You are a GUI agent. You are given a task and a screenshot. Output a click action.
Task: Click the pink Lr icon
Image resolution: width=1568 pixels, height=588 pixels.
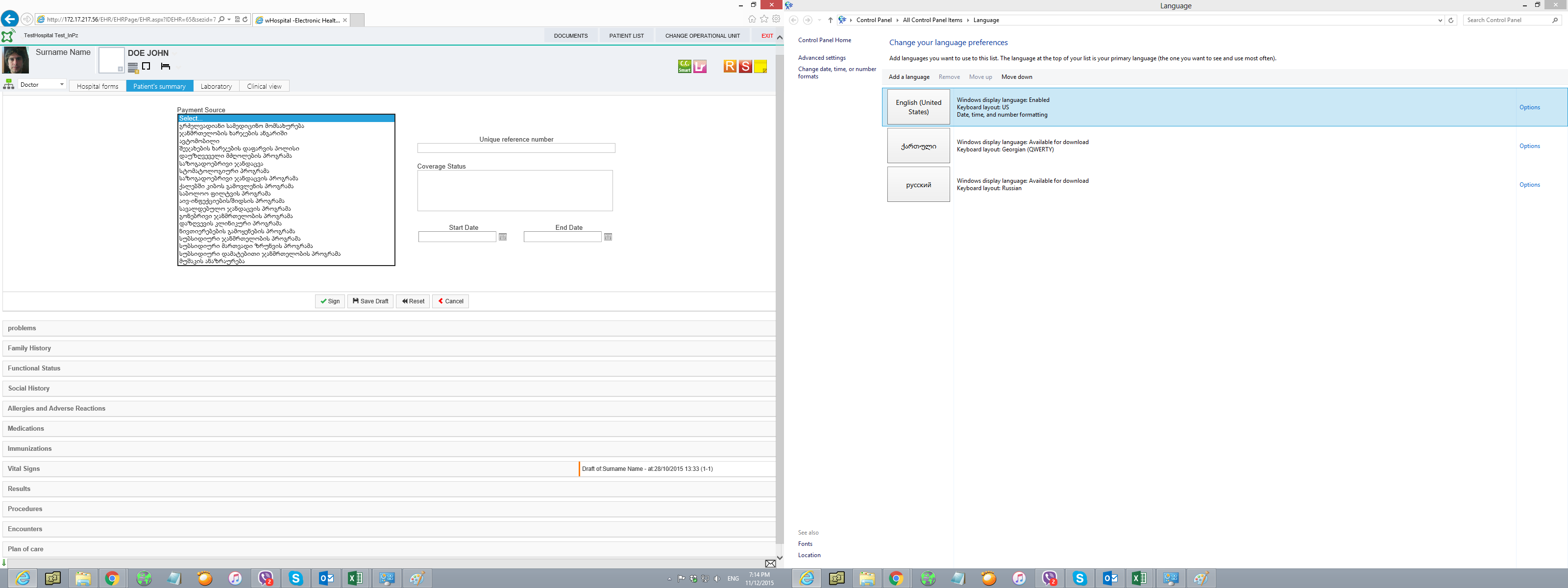click(x=700, y=66)
